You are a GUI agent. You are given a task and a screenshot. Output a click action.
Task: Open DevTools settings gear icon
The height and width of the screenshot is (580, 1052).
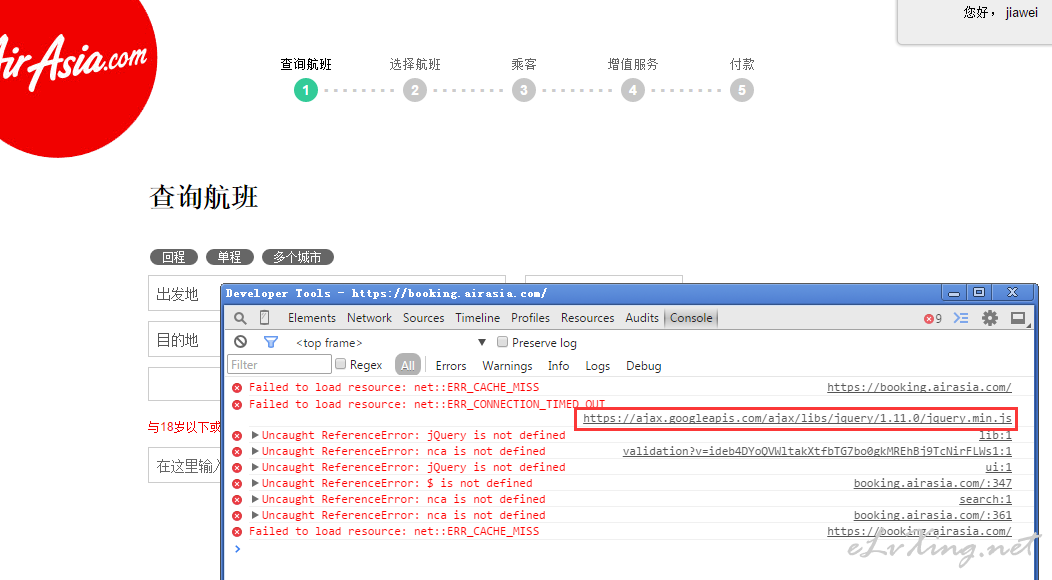(x=990, y=318)
